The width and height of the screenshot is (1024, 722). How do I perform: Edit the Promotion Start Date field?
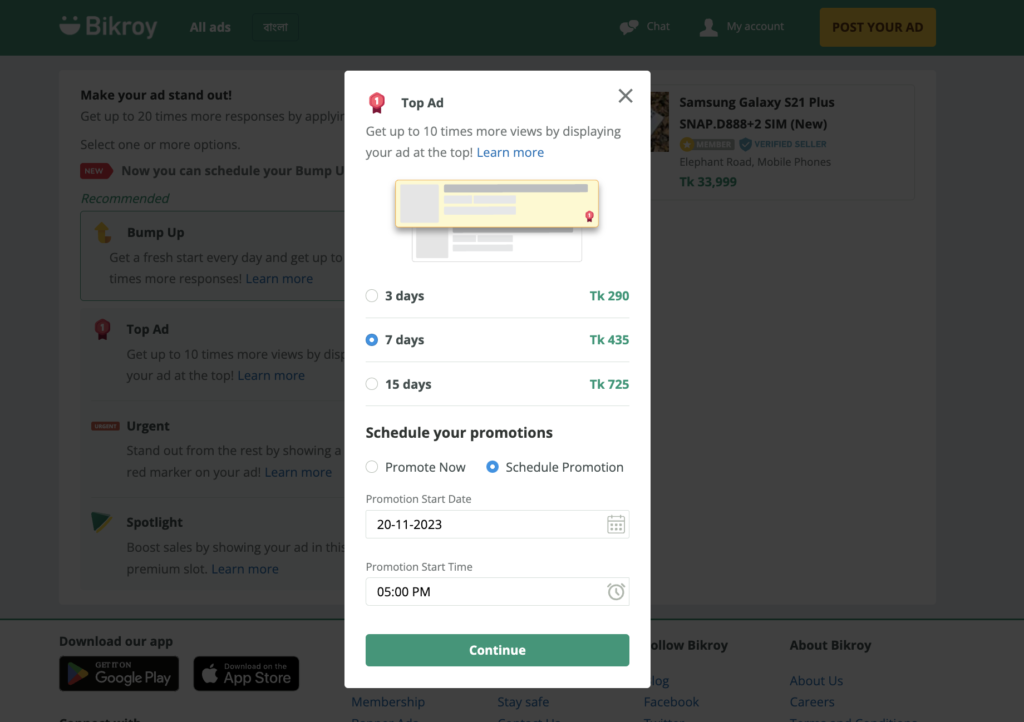[497, 524]
